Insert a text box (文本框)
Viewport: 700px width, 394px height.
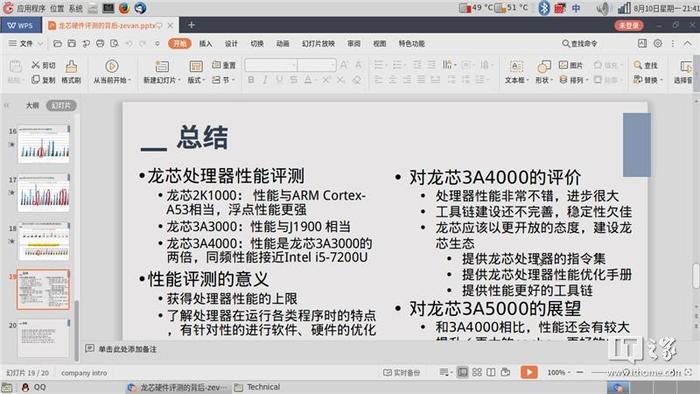[516, 72]
